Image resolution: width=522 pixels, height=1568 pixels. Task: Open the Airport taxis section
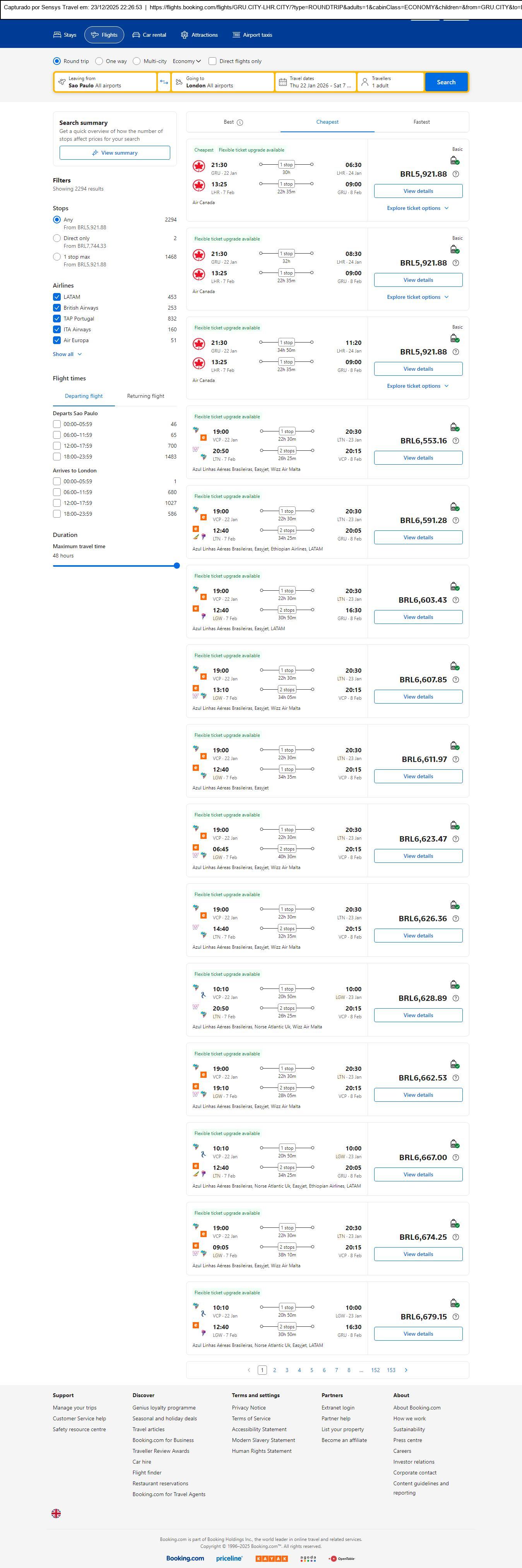[x=252, y=35]
